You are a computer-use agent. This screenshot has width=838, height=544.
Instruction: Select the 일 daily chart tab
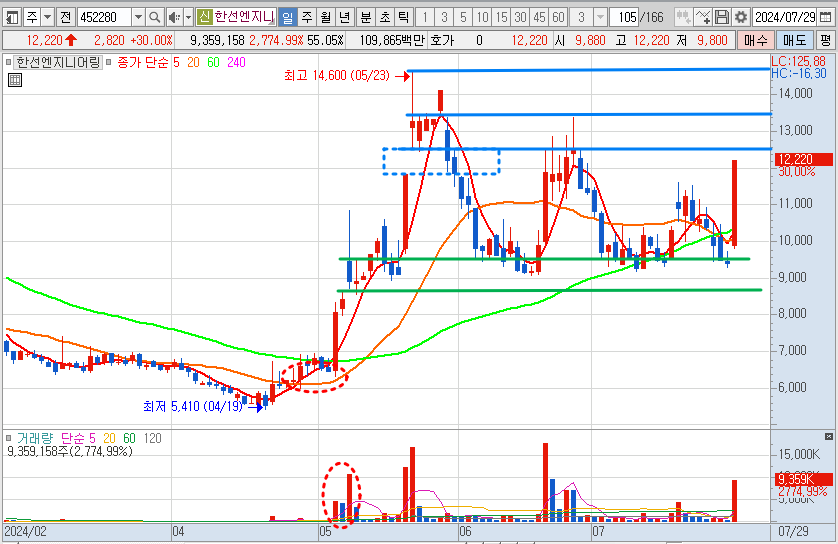(288, 18)
